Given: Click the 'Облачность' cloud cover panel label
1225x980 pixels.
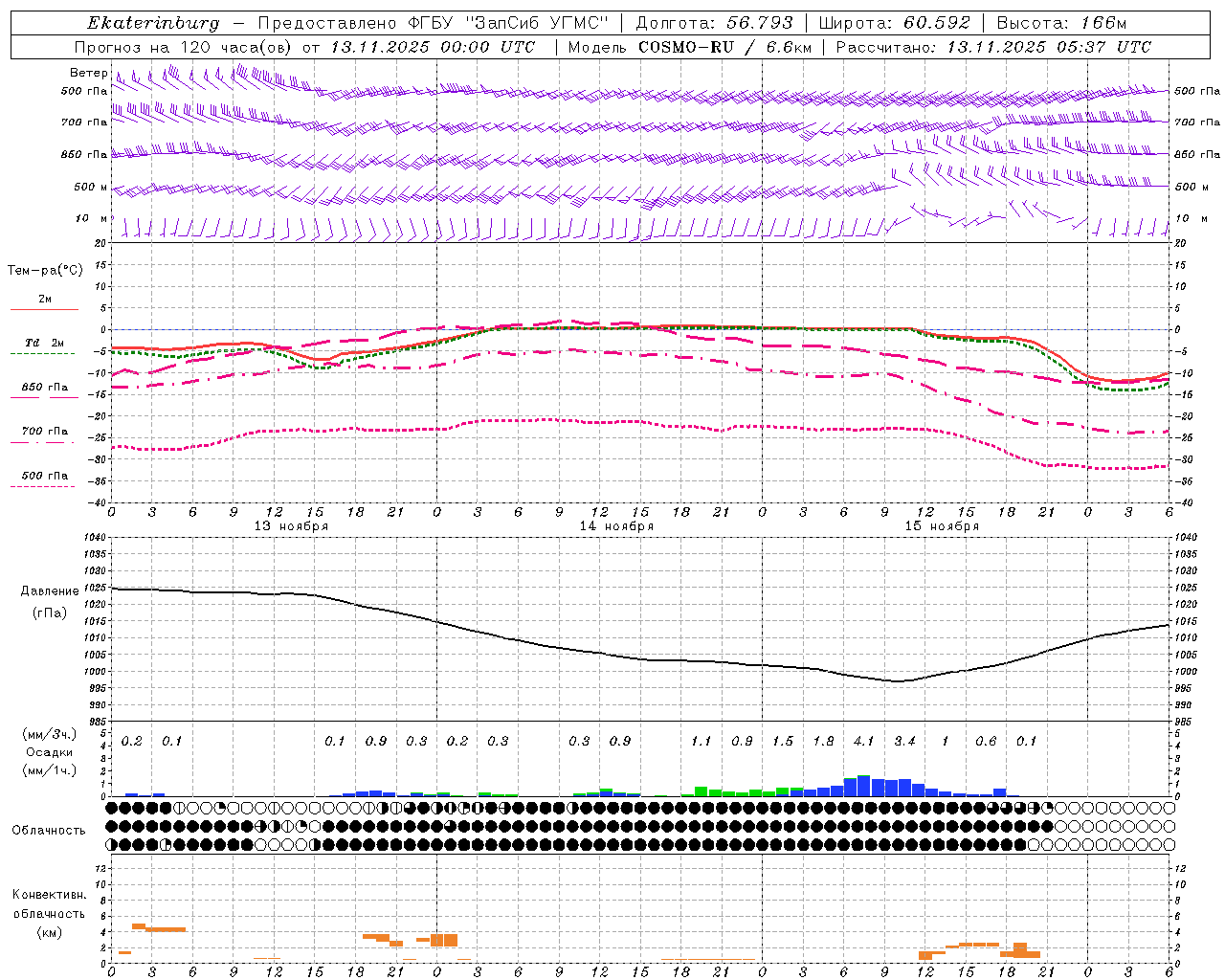Looking at the screenshot, I should pos(49,831).
